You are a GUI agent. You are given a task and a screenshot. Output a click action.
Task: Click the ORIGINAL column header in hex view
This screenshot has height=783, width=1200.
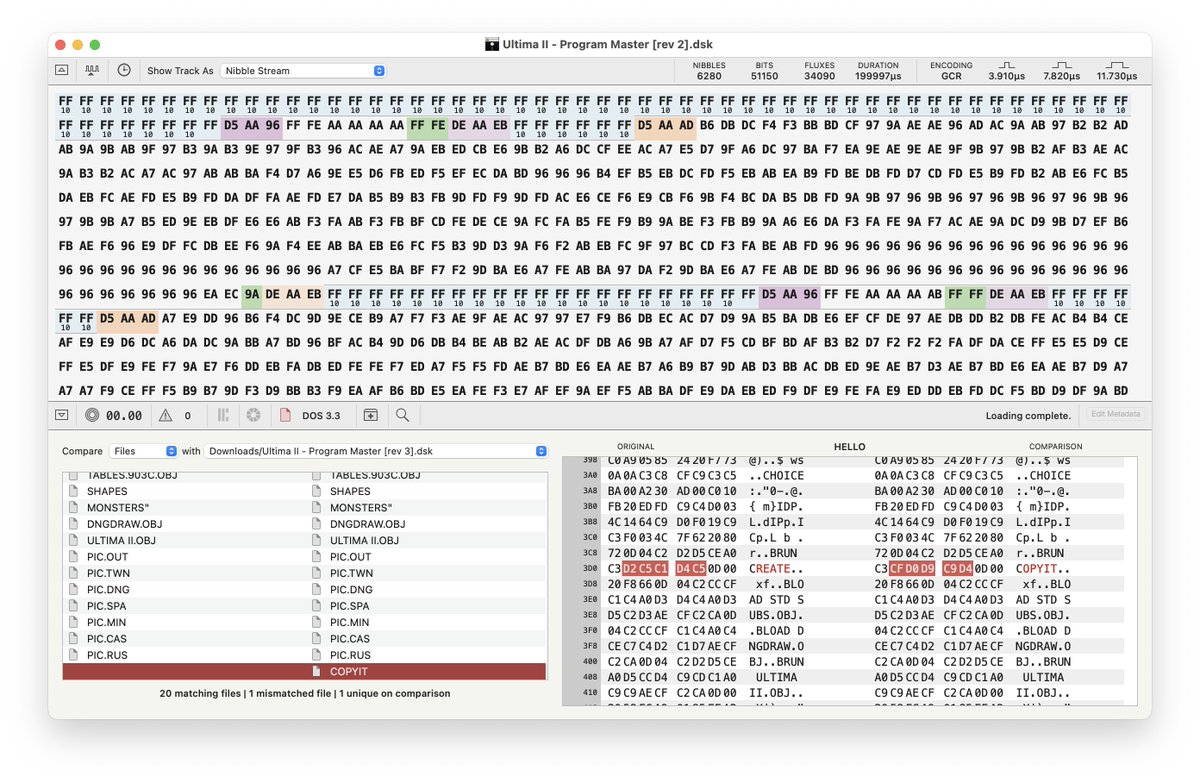coord(635,447)
